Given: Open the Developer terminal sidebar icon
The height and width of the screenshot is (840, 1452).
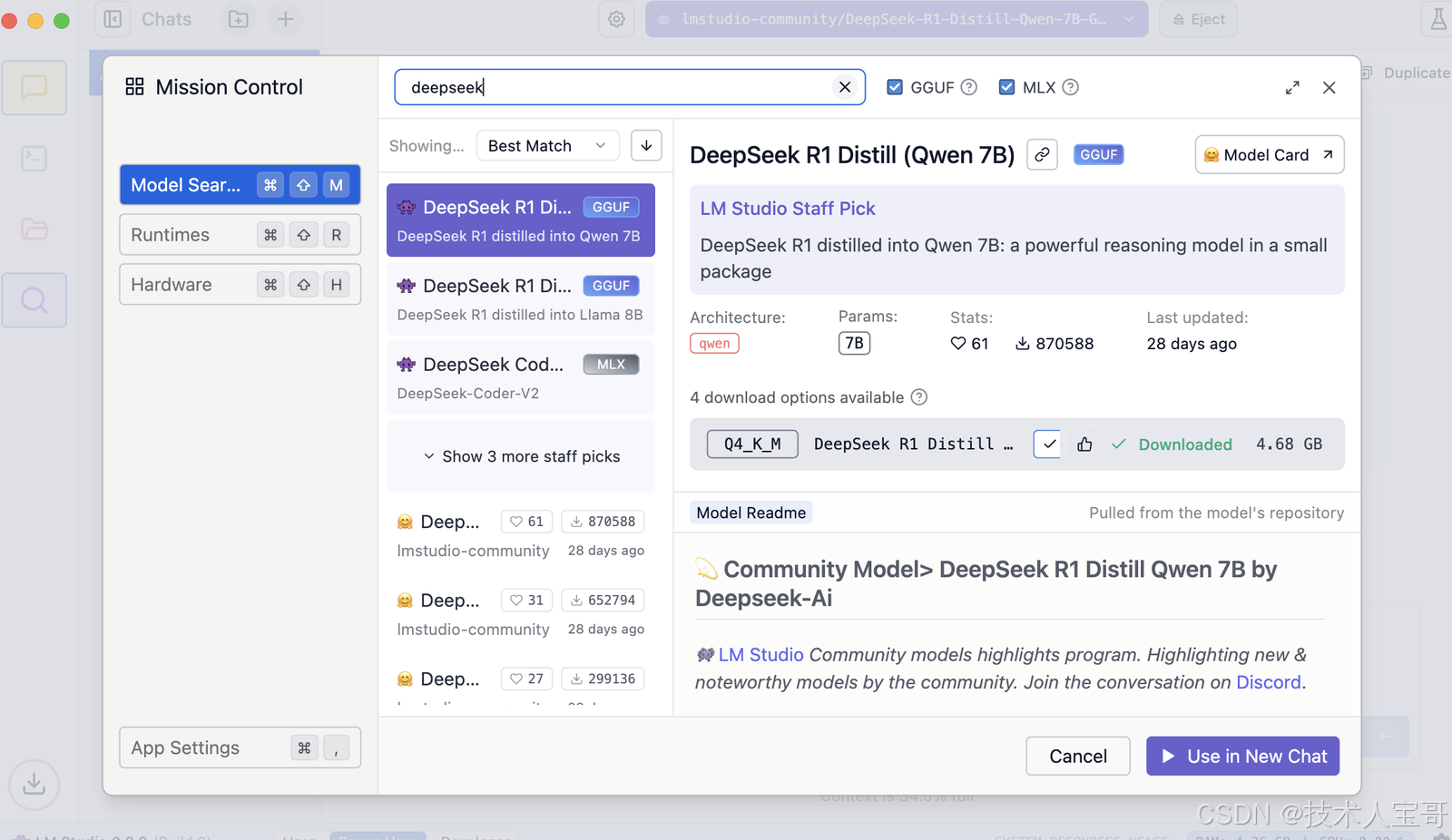Looking at the screenshot, I should click(34, 159).
